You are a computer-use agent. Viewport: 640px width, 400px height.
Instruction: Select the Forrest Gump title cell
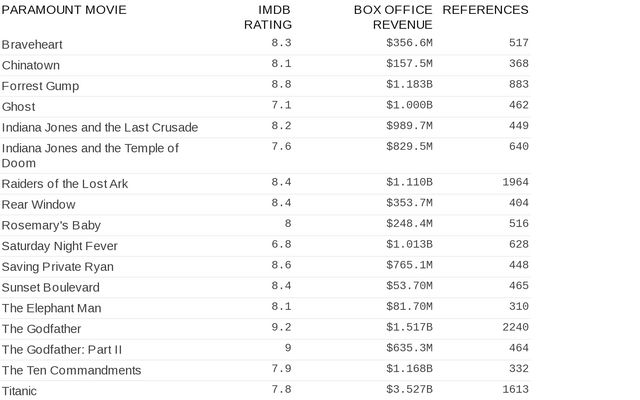pyautogui.click(x=40, y=86)
